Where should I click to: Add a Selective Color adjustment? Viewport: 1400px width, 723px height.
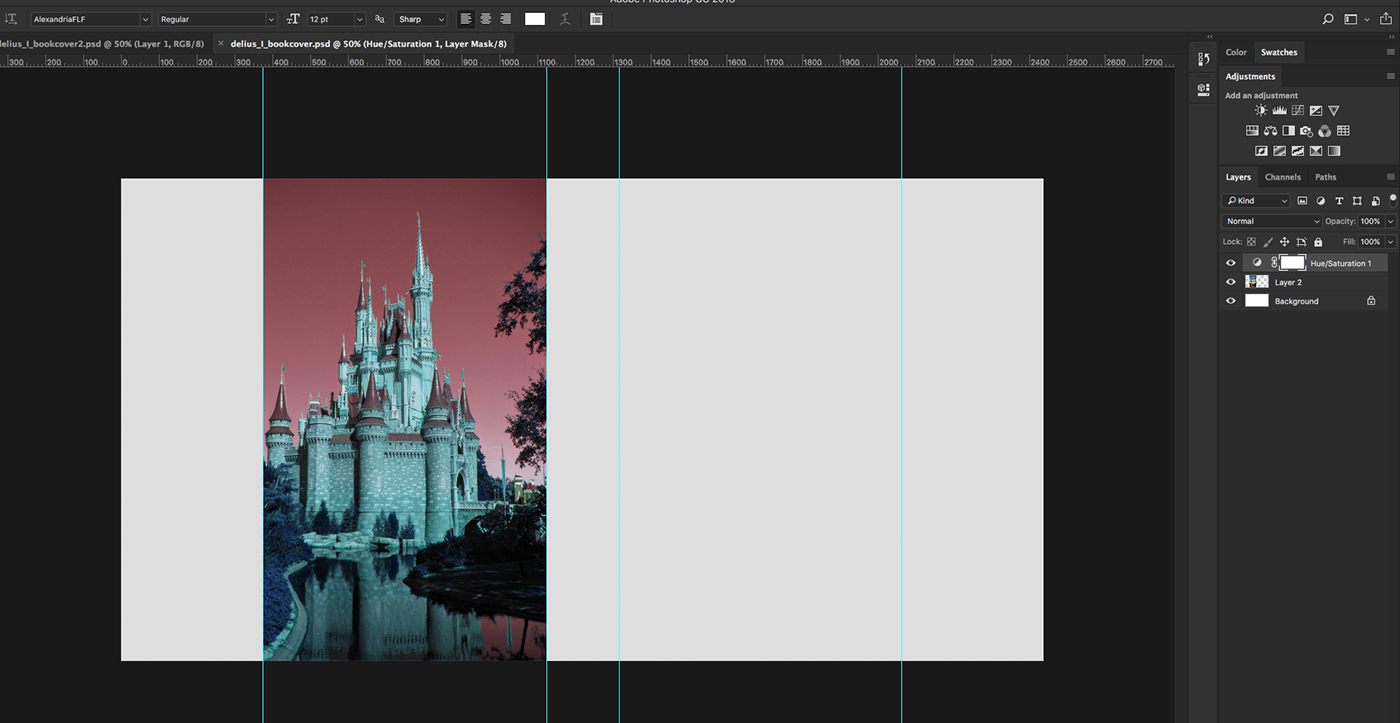coord(1316,151)
